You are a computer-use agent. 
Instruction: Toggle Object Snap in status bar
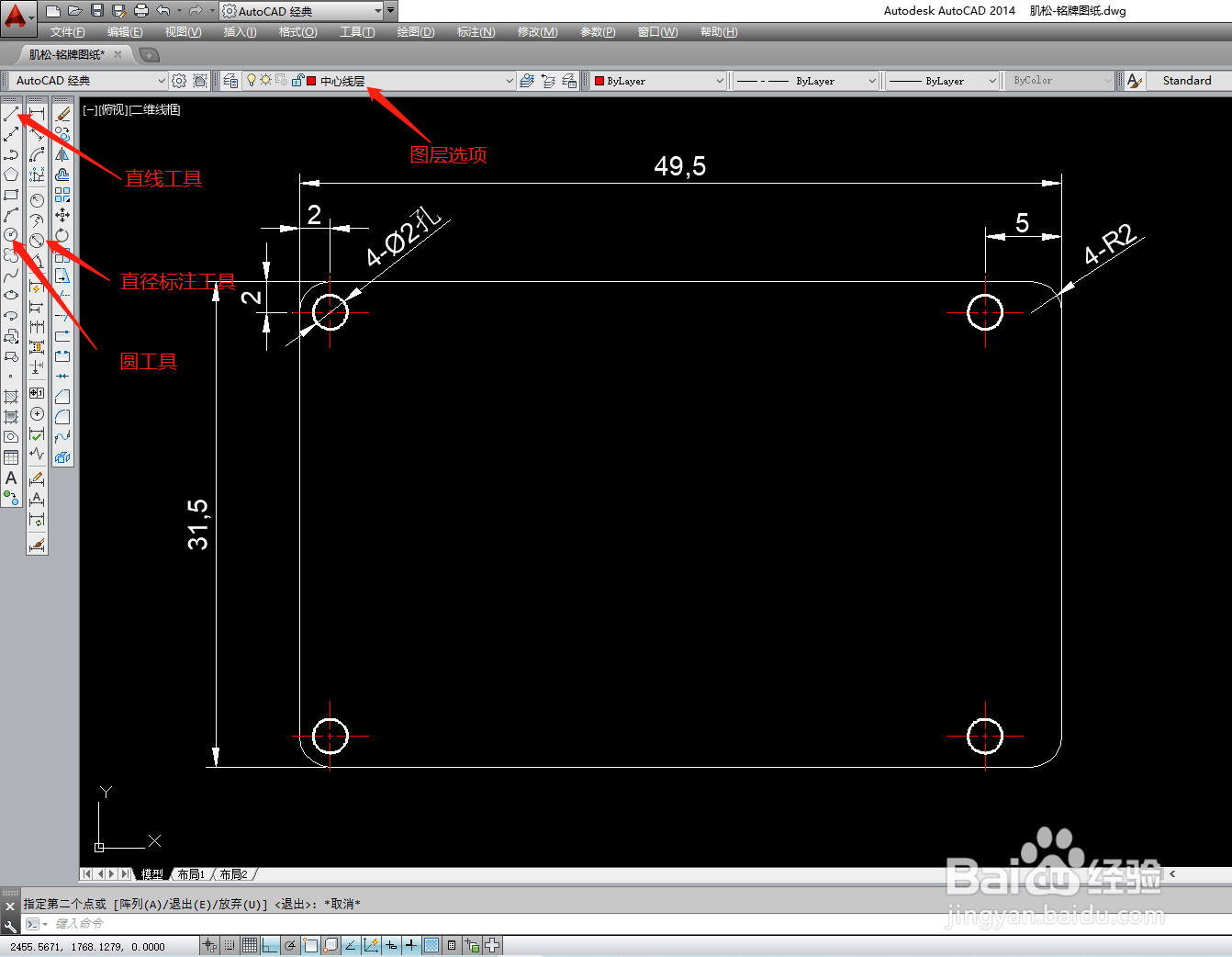point(310,945)
